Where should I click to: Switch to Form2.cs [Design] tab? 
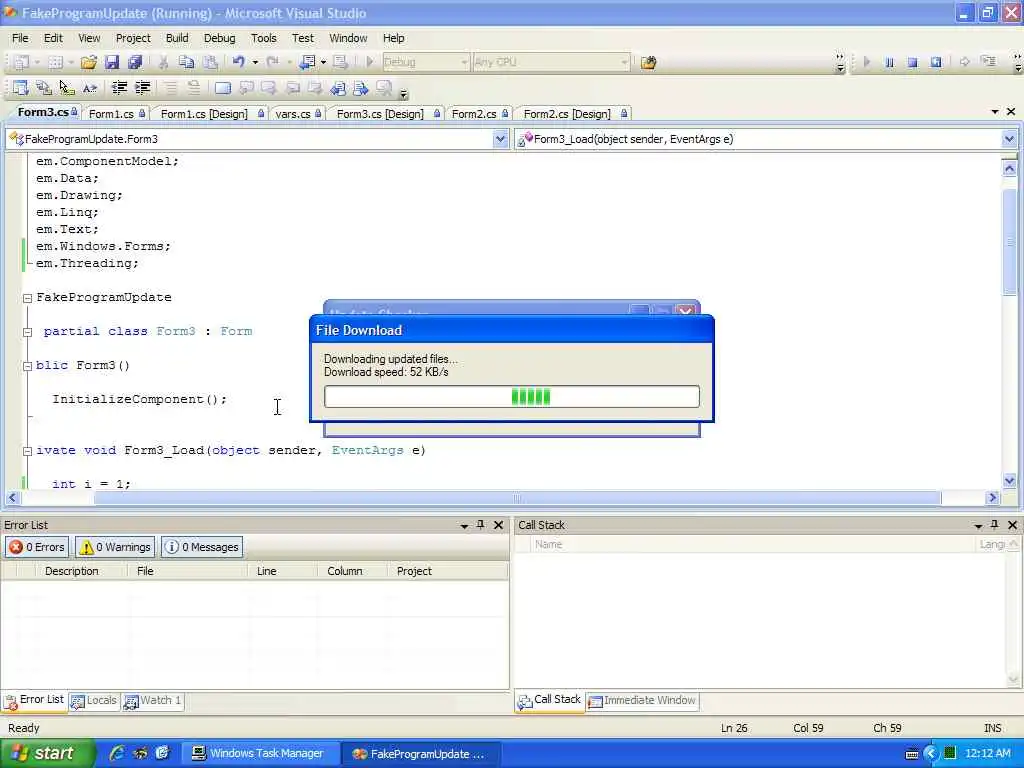pyautogui.click(x=574, y=114)
